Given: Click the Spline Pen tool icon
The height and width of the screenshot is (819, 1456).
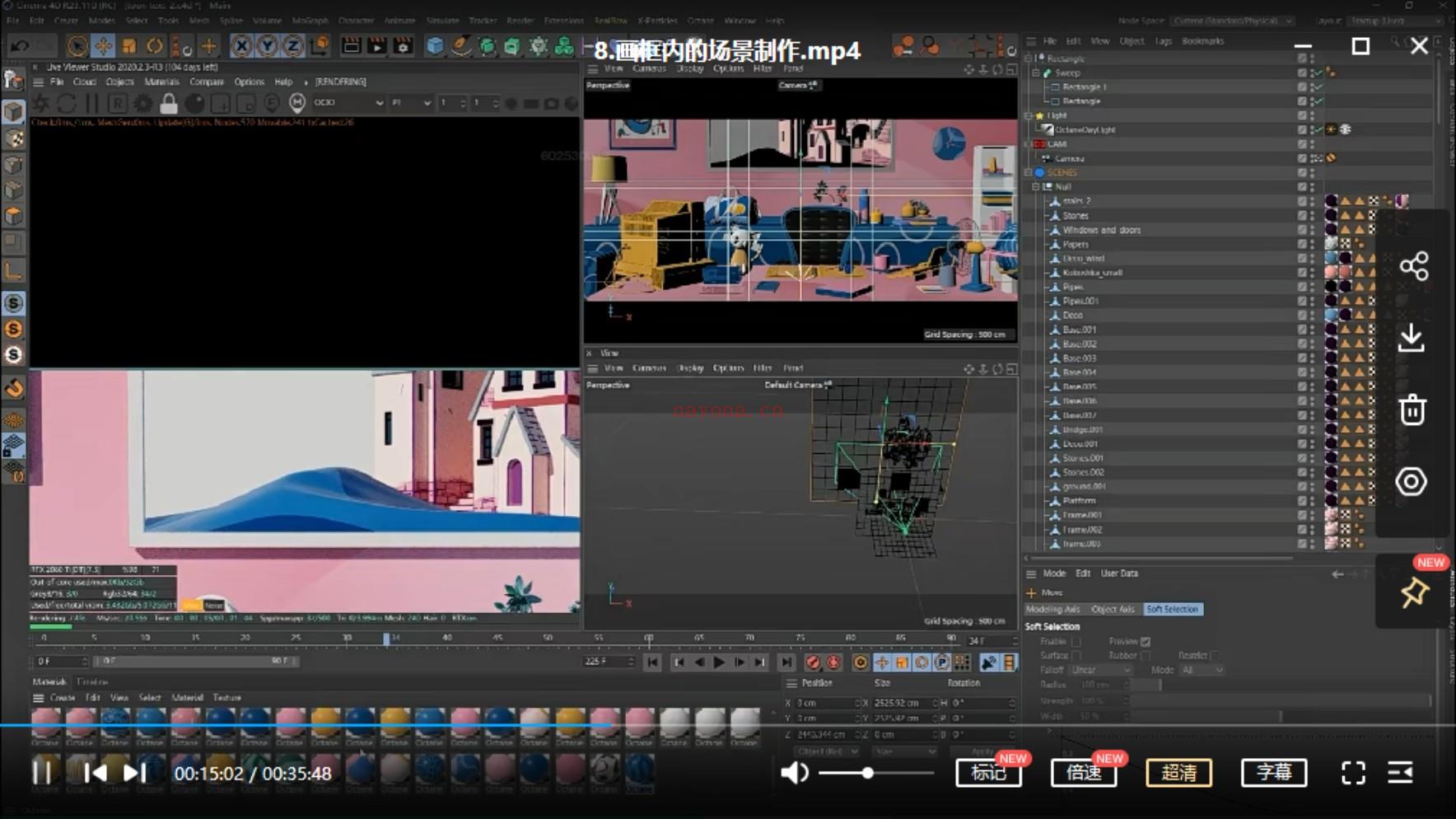Looking at the screenshot, I should pyautogui.click(x=461, y=45).
